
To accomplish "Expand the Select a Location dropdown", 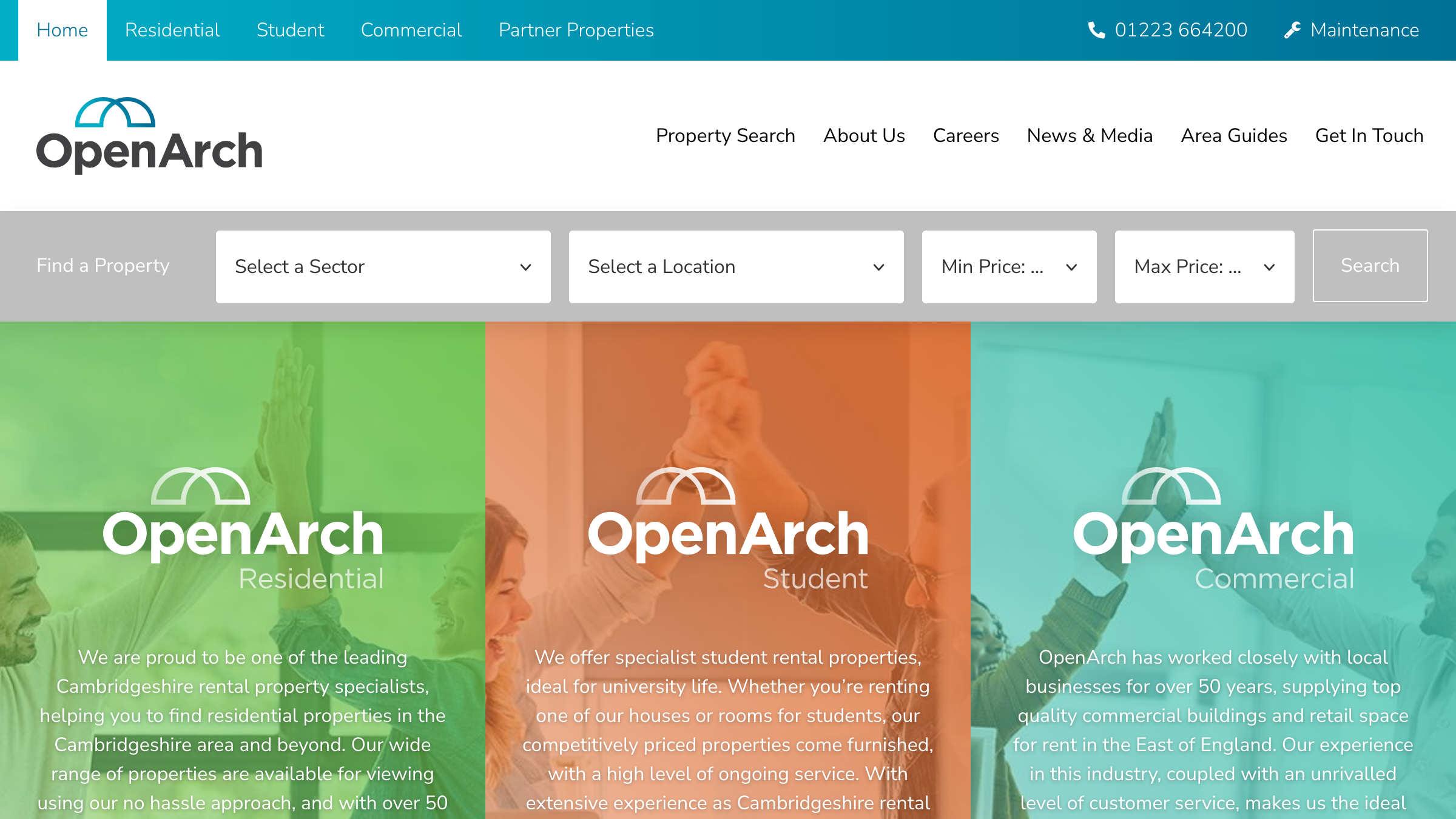I will point(736,267).
